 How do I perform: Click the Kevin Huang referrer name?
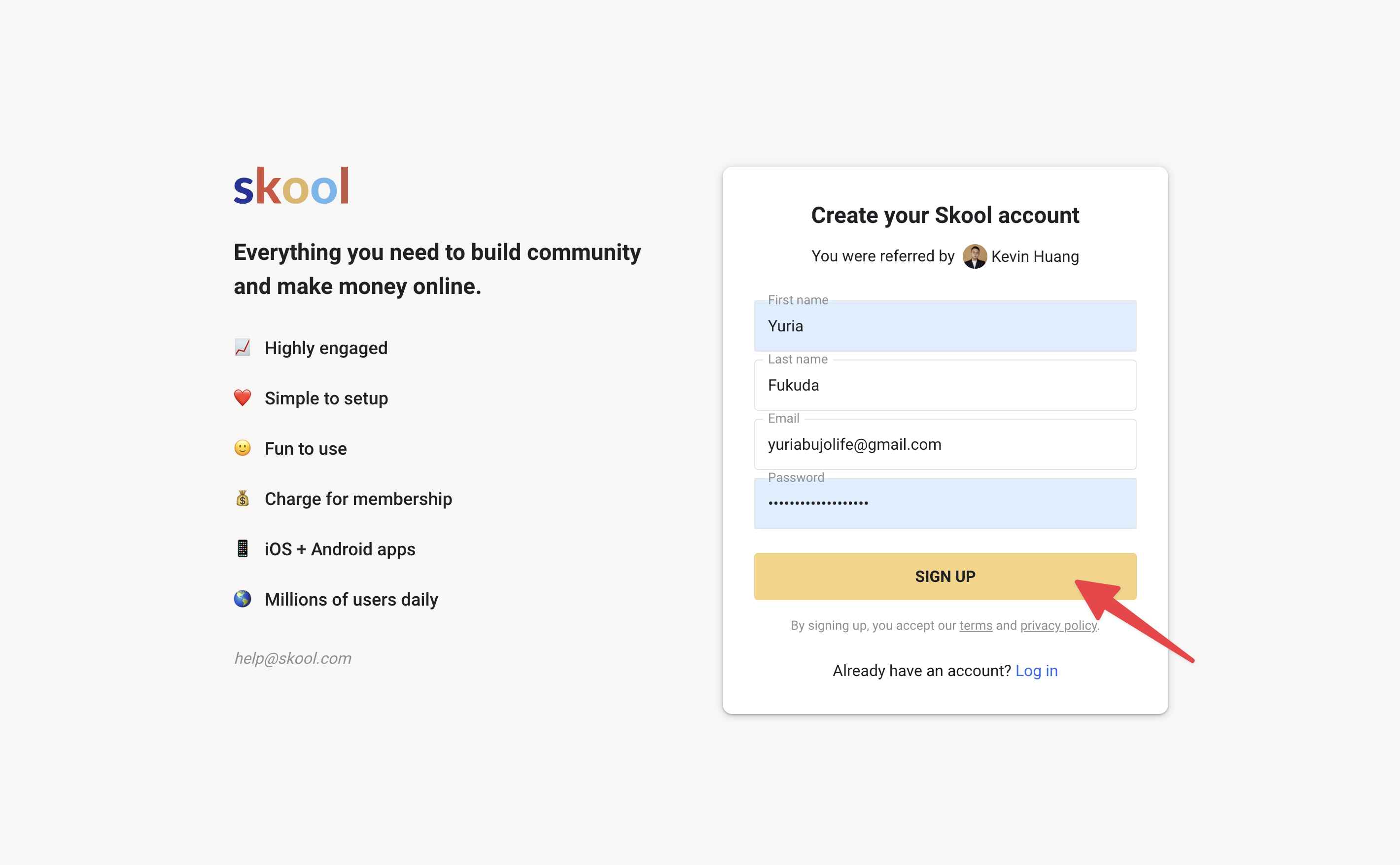1035,256
